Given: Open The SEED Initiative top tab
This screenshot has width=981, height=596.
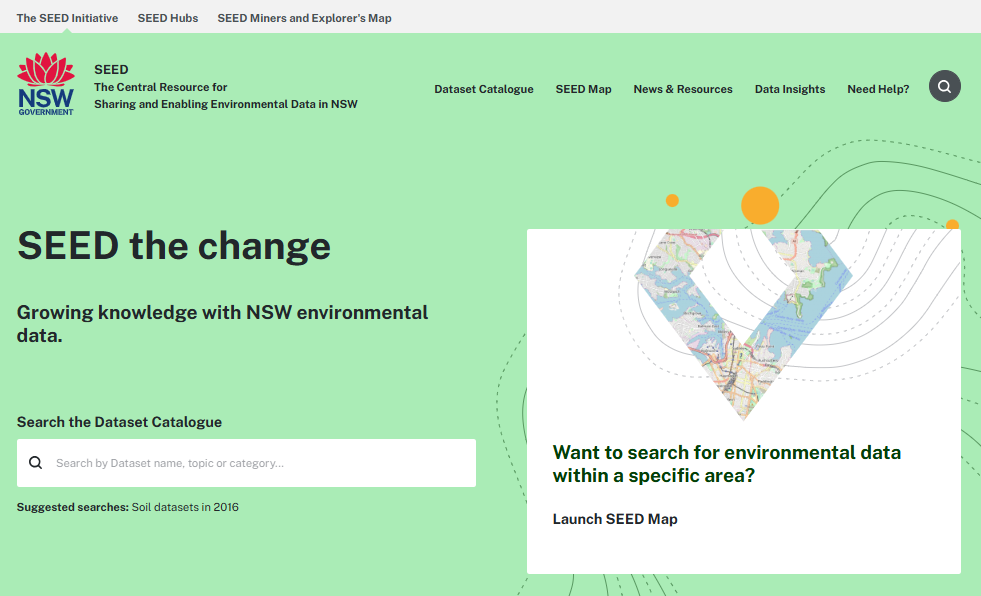Looking at the screenshot, I should pos(67,18).
